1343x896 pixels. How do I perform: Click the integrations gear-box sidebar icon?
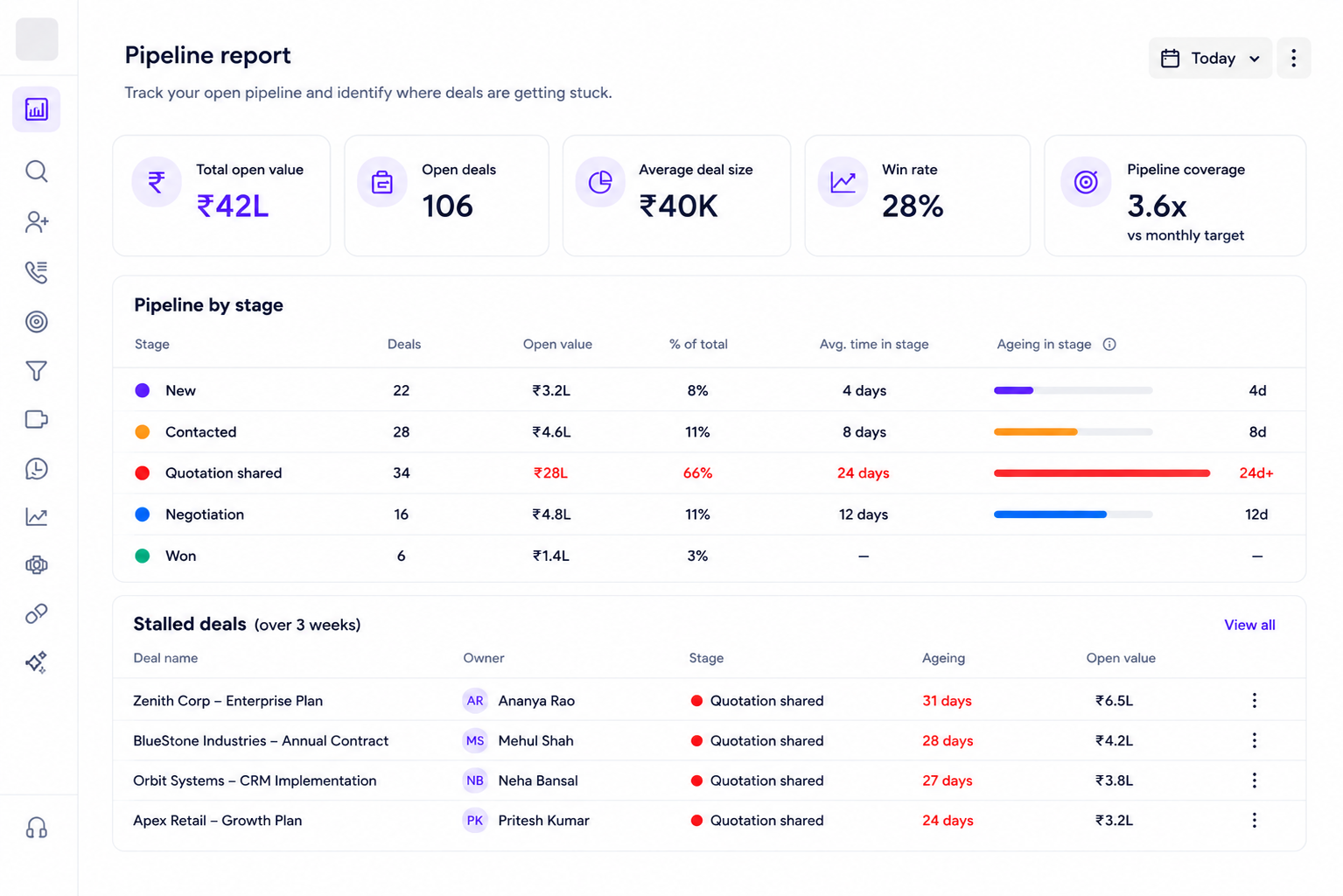(37, 565)
